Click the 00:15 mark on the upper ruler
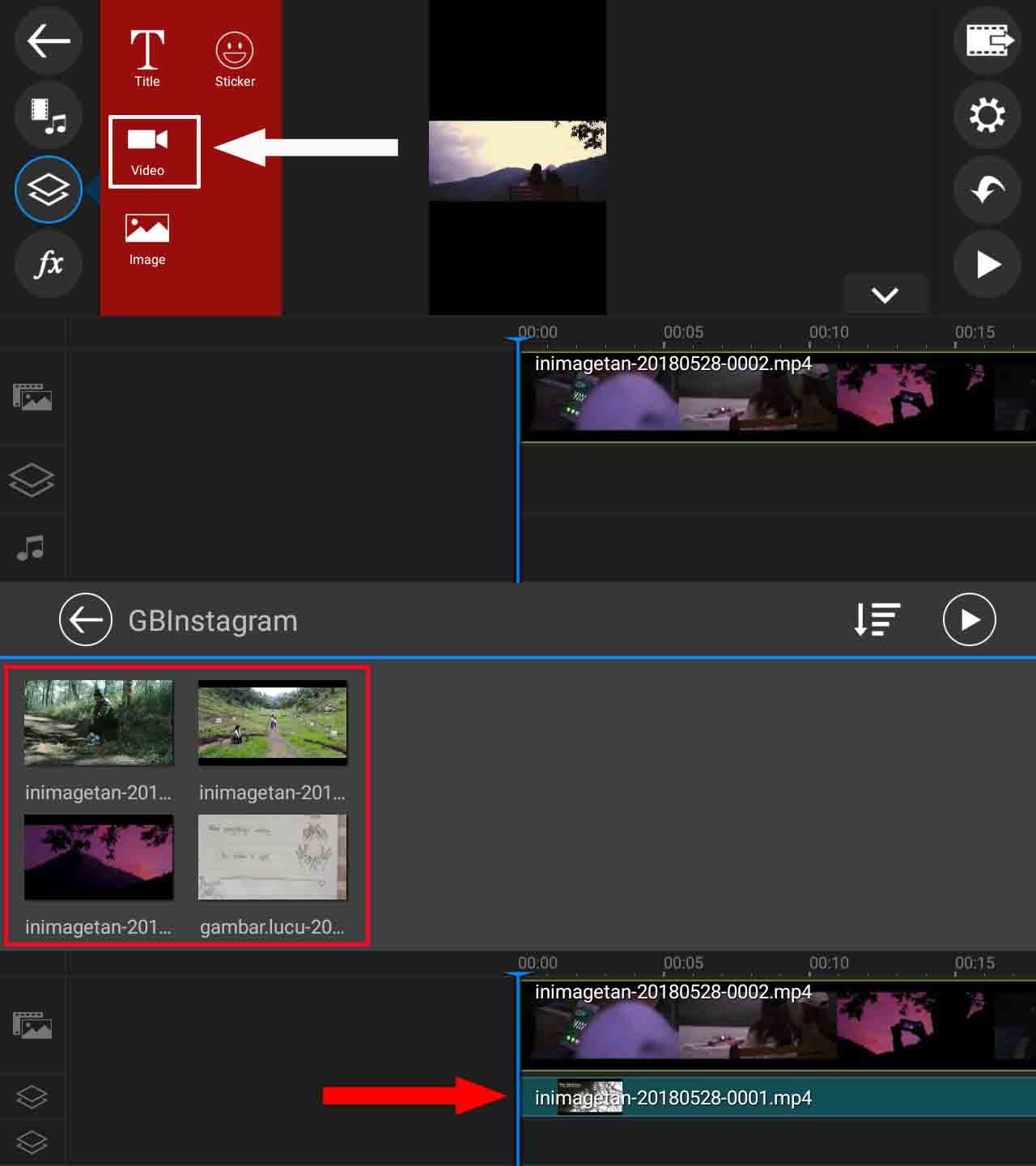Screen dimensions: 1036x1166 (x=974, y=332)
